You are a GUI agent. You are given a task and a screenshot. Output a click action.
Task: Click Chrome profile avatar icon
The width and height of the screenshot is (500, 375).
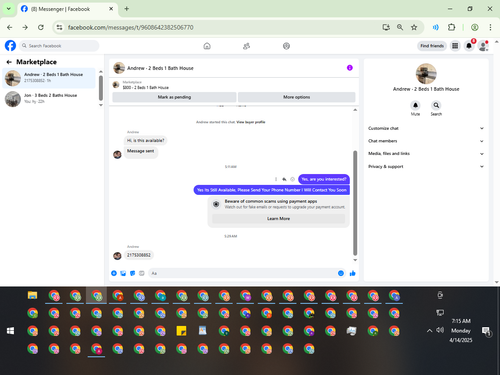click(x=475, y=27)
